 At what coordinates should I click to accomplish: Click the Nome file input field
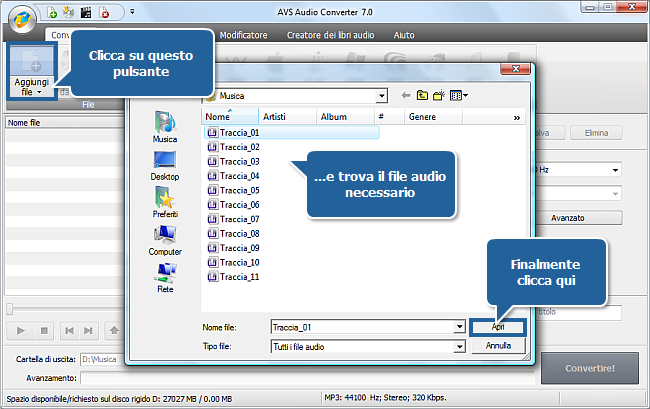pyautogui.click(x=362, y=327)
